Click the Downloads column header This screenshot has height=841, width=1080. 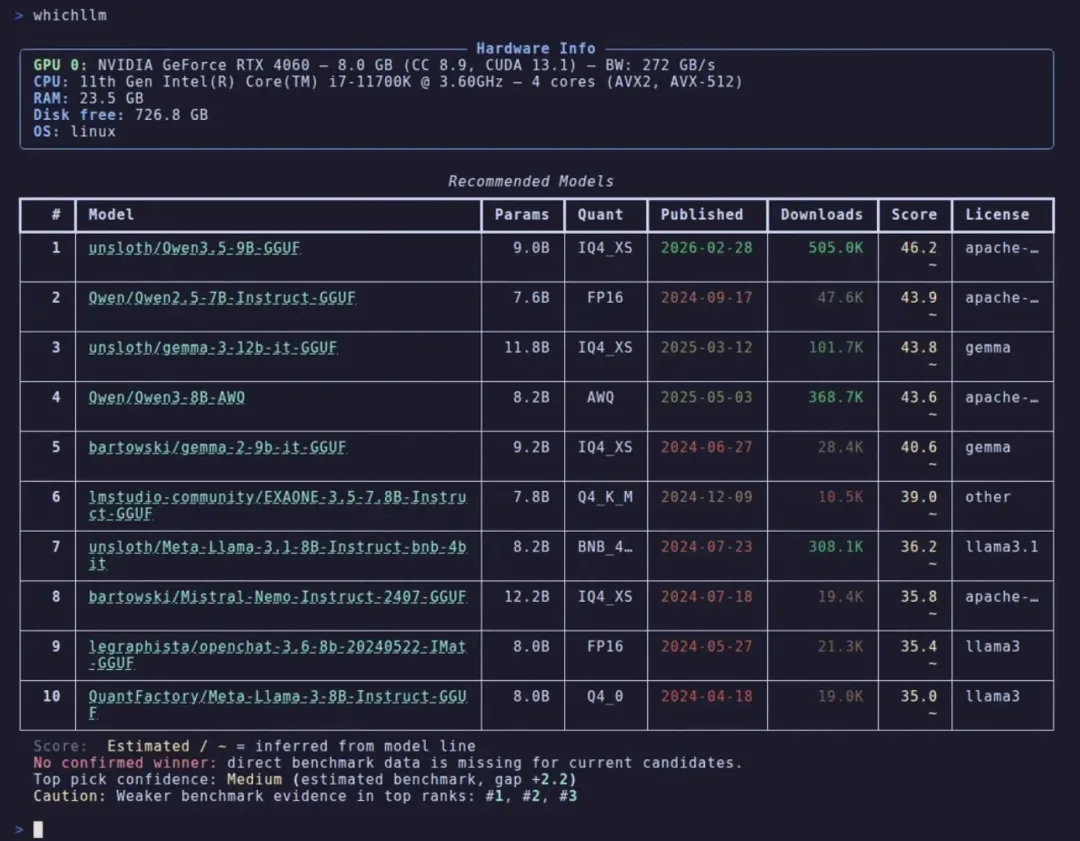click(x=822, y=214)
